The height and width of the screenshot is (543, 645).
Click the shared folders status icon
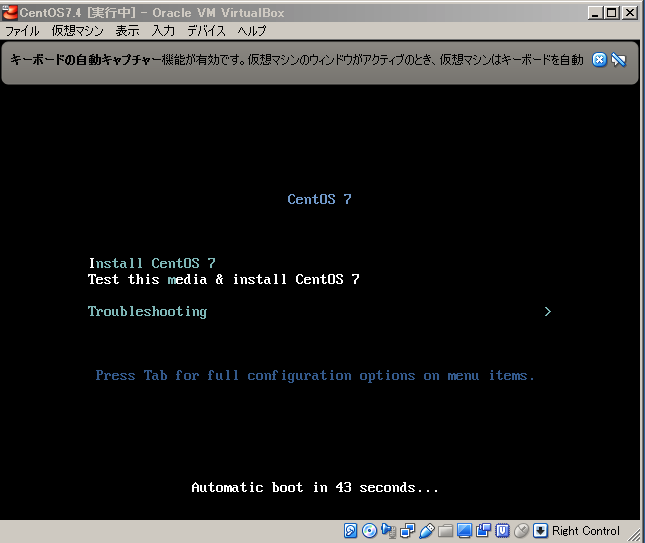(445, 531)
